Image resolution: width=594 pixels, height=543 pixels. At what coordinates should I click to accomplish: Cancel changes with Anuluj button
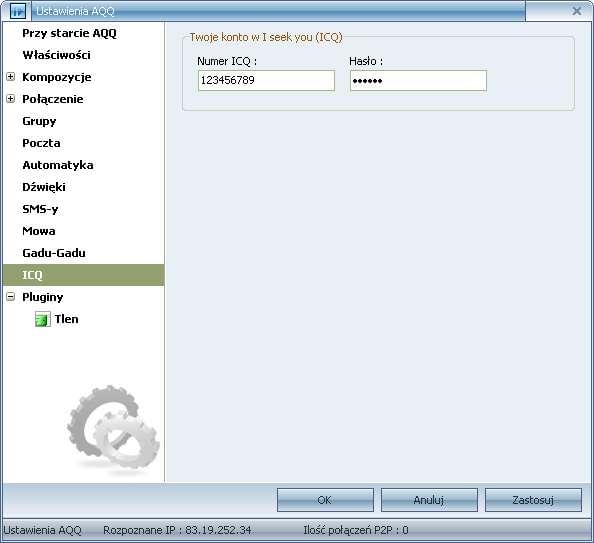(429, 500)
